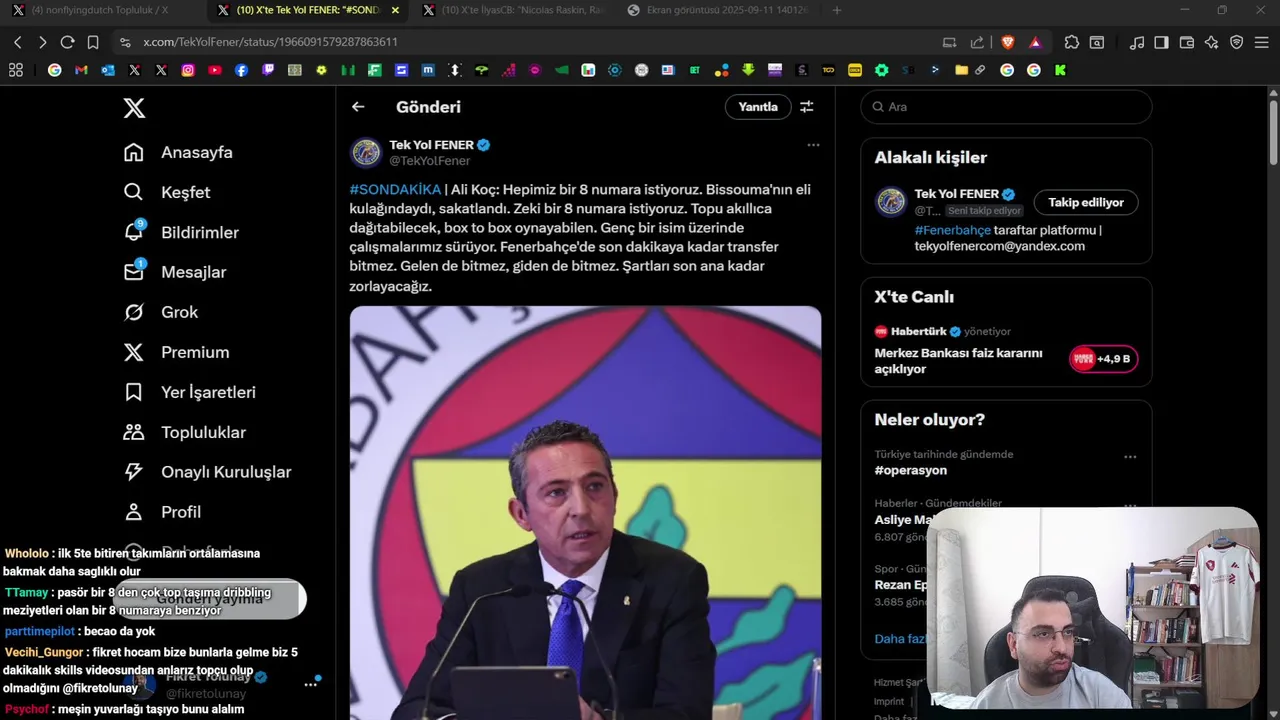Open the Instagram bookmark

coord(188,70)
